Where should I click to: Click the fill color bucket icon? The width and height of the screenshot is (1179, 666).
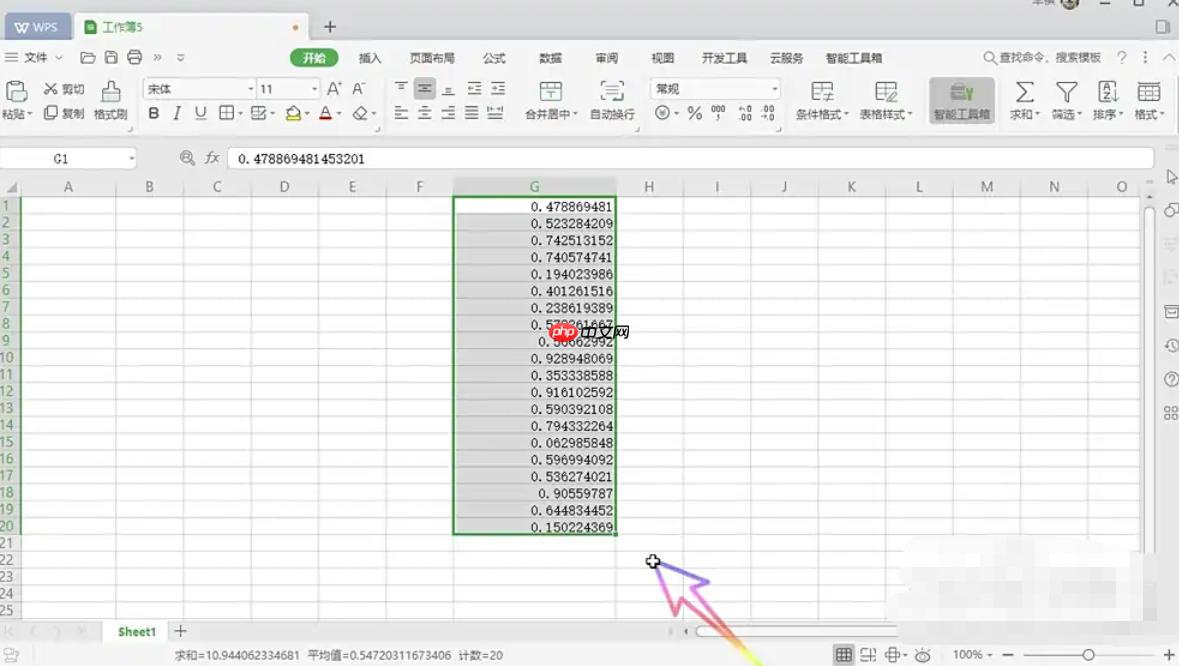click(x=293, y=114)
